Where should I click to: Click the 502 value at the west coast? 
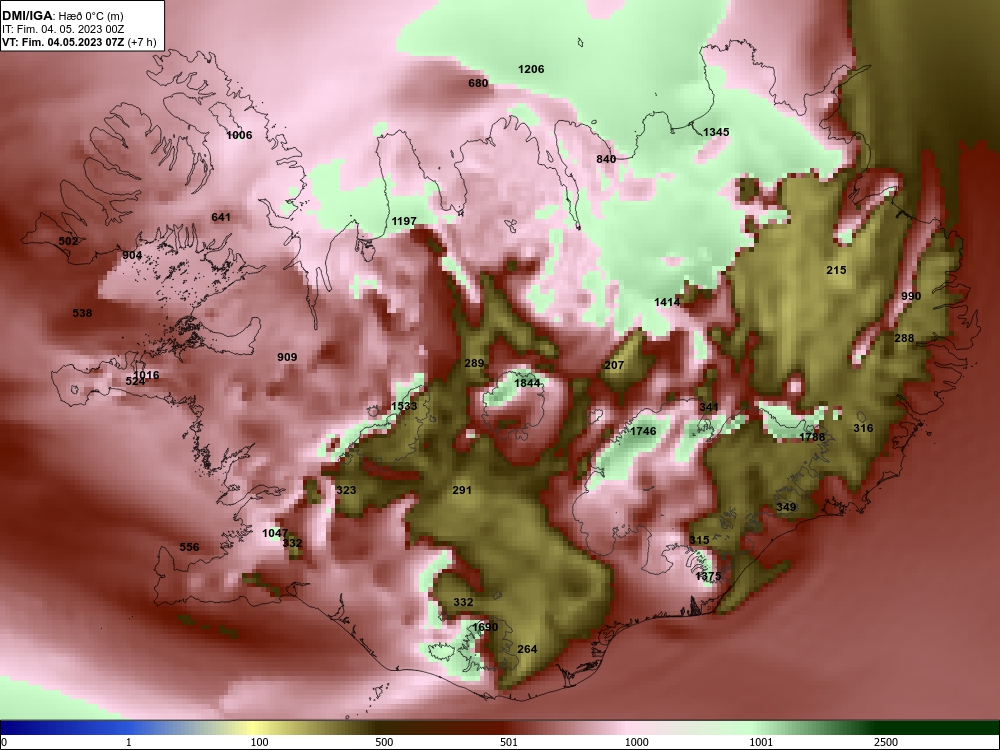coord(68,241)
